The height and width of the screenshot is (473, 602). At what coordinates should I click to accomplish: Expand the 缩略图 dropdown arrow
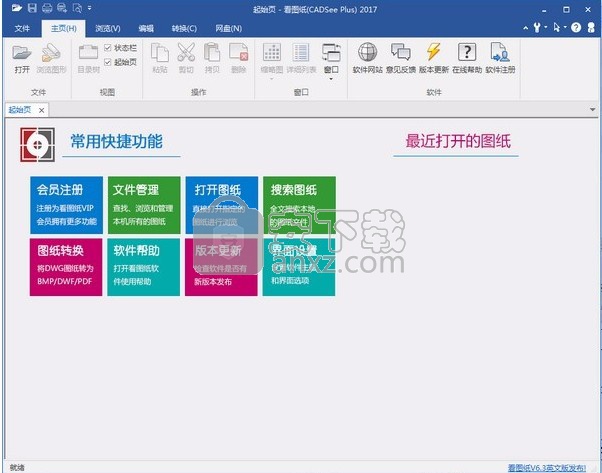(272, 79)
